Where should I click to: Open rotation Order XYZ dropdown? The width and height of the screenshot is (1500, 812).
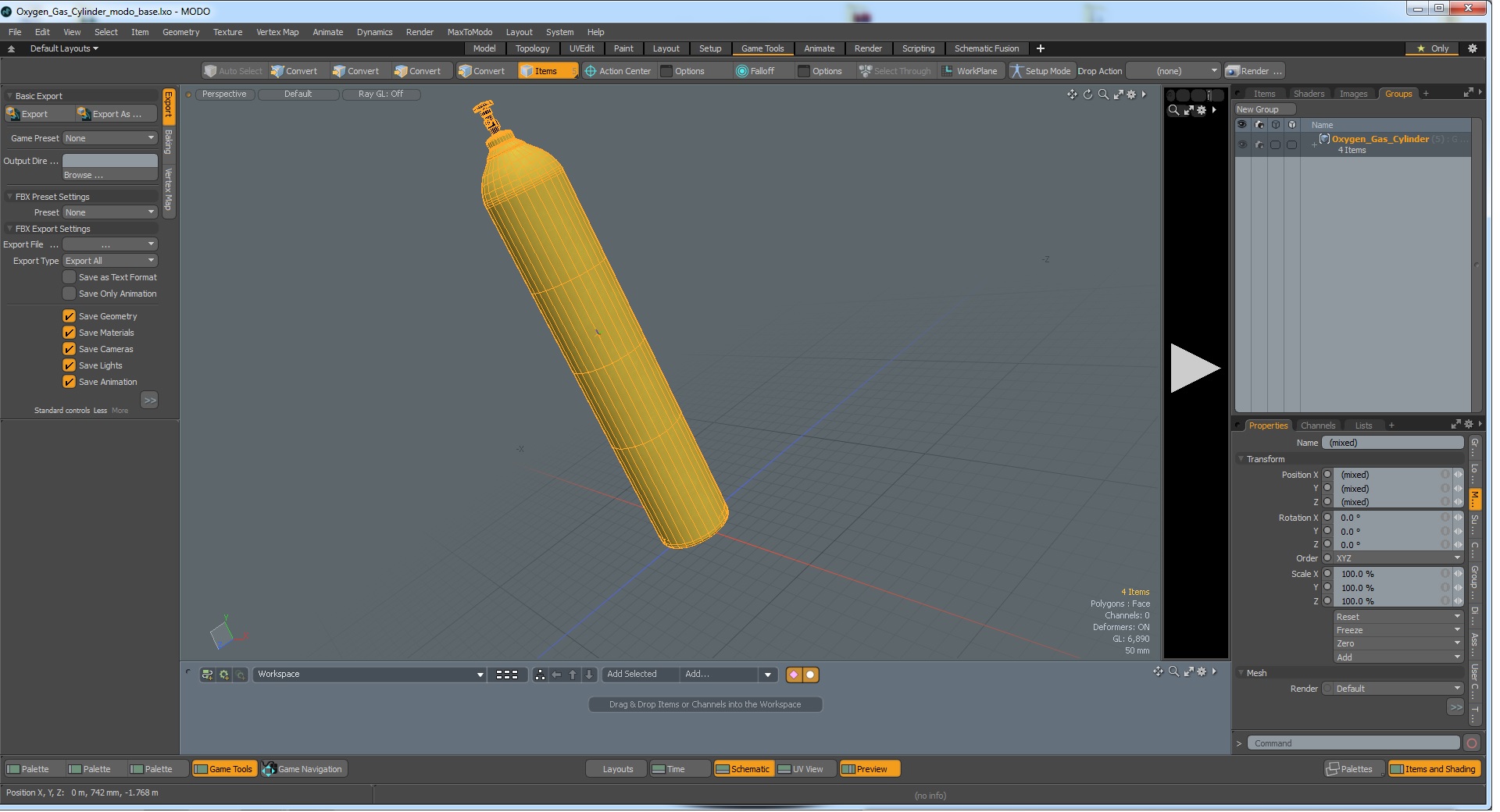(x=1398, y=558)
